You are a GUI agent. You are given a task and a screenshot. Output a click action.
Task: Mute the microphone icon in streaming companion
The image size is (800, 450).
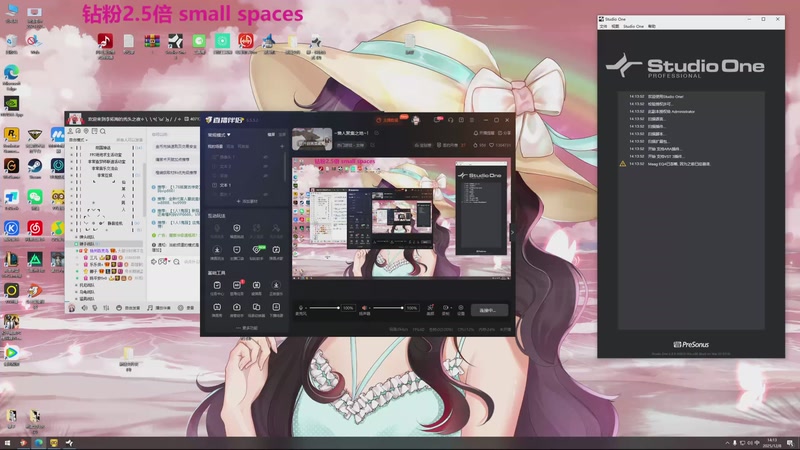pos(301,308)
